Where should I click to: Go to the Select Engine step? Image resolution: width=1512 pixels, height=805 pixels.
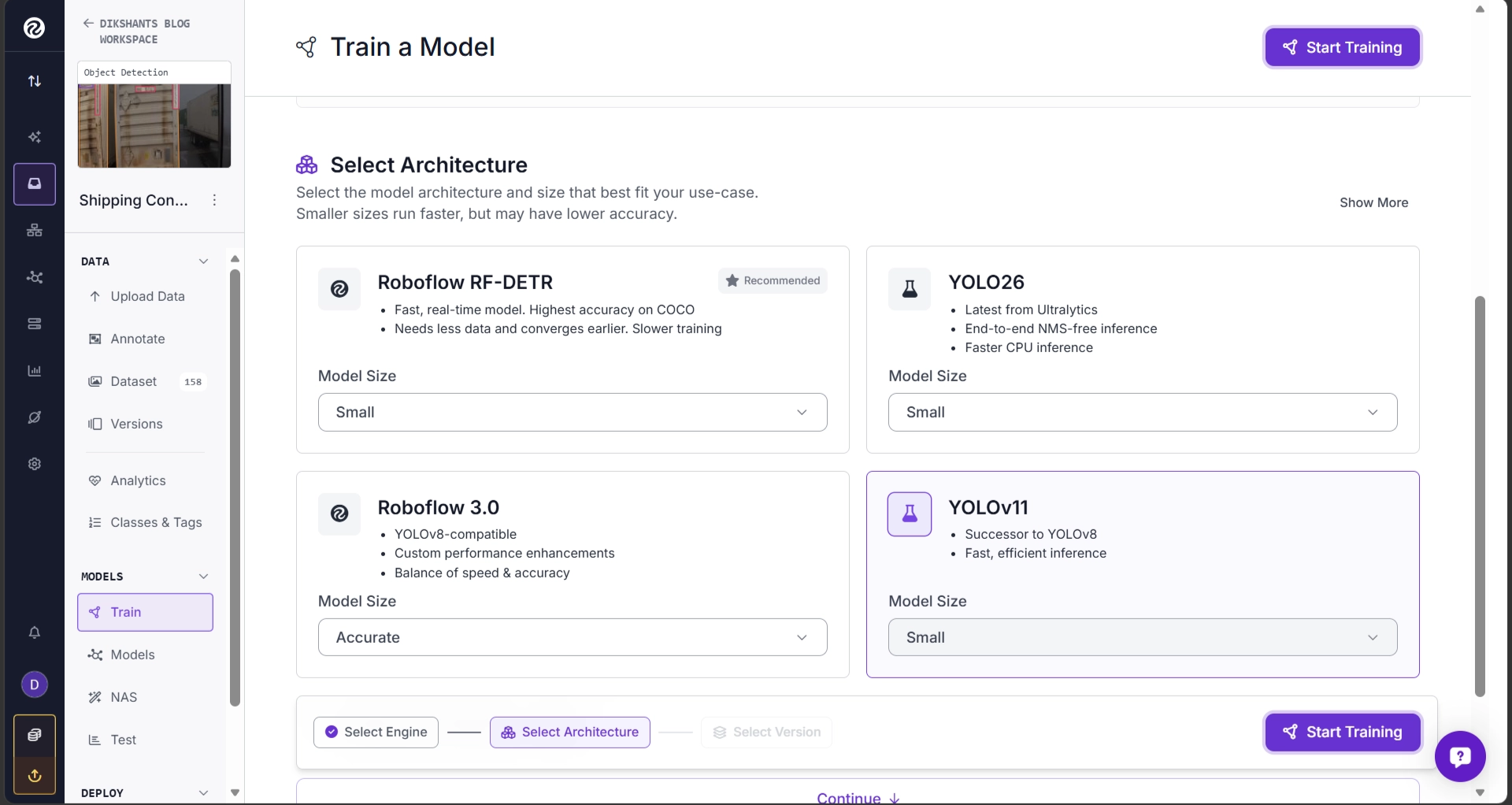point(376,732)
